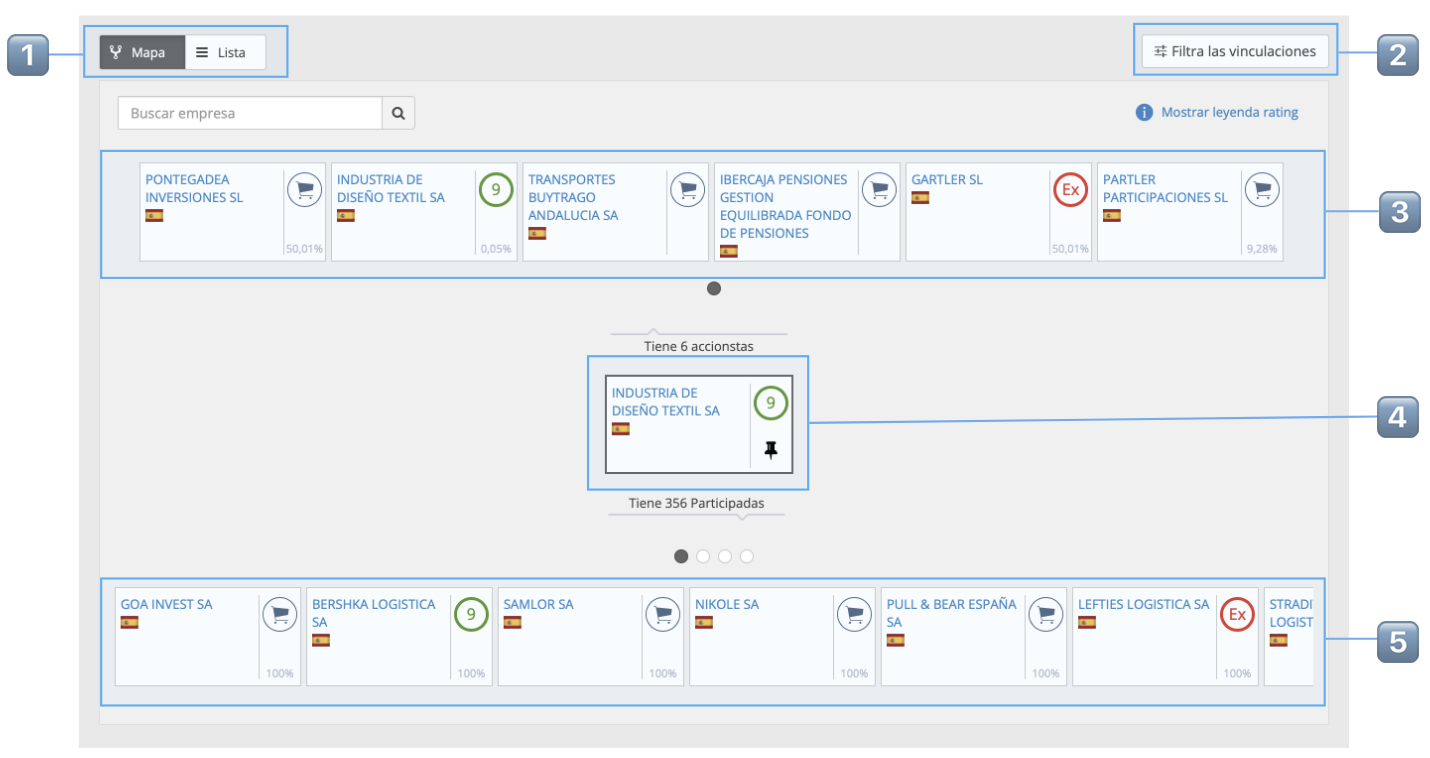Image resolution: width=1430 pixels, height=758 pixels.
Task: Click the Spain flag on PONTEGADEA INVERSIONES SL
Action: point(154,215)
